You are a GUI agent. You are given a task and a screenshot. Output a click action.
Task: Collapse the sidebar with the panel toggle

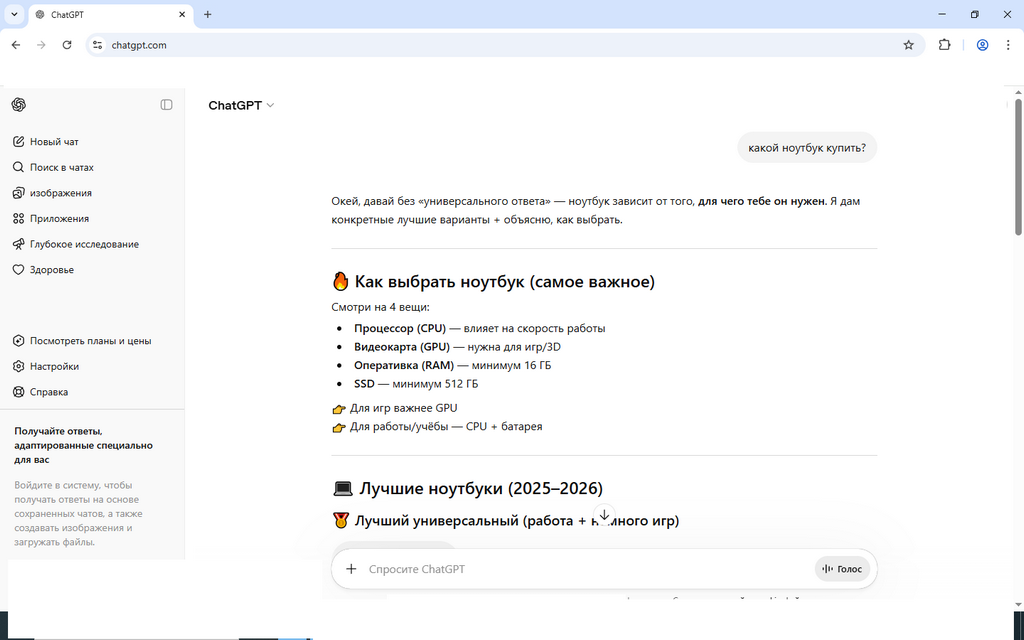pyautogui.click(x=166, y=105)
